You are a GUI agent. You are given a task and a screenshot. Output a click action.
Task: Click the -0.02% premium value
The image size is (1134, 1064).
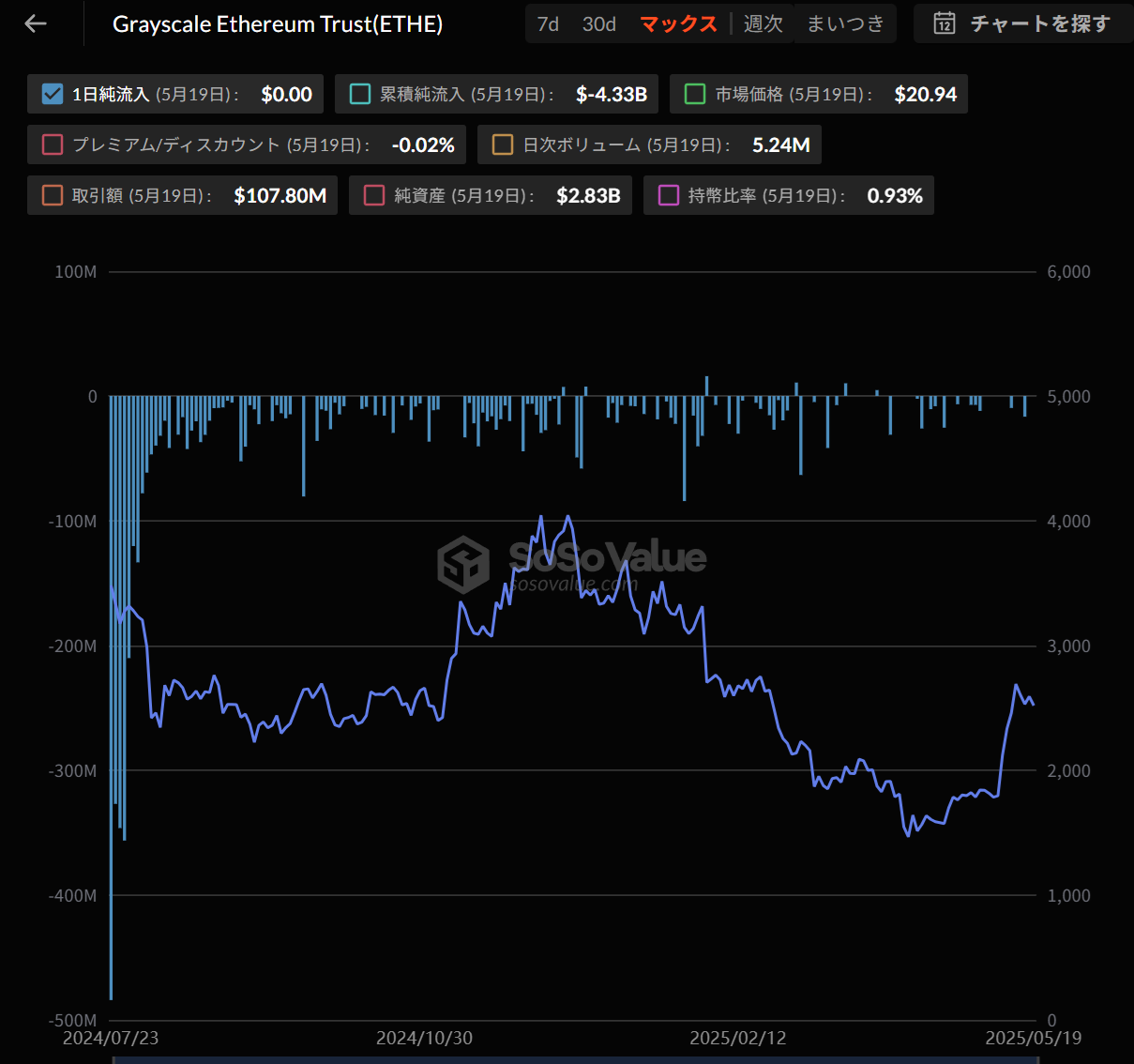pyautogui.click(x=423, y=144)
